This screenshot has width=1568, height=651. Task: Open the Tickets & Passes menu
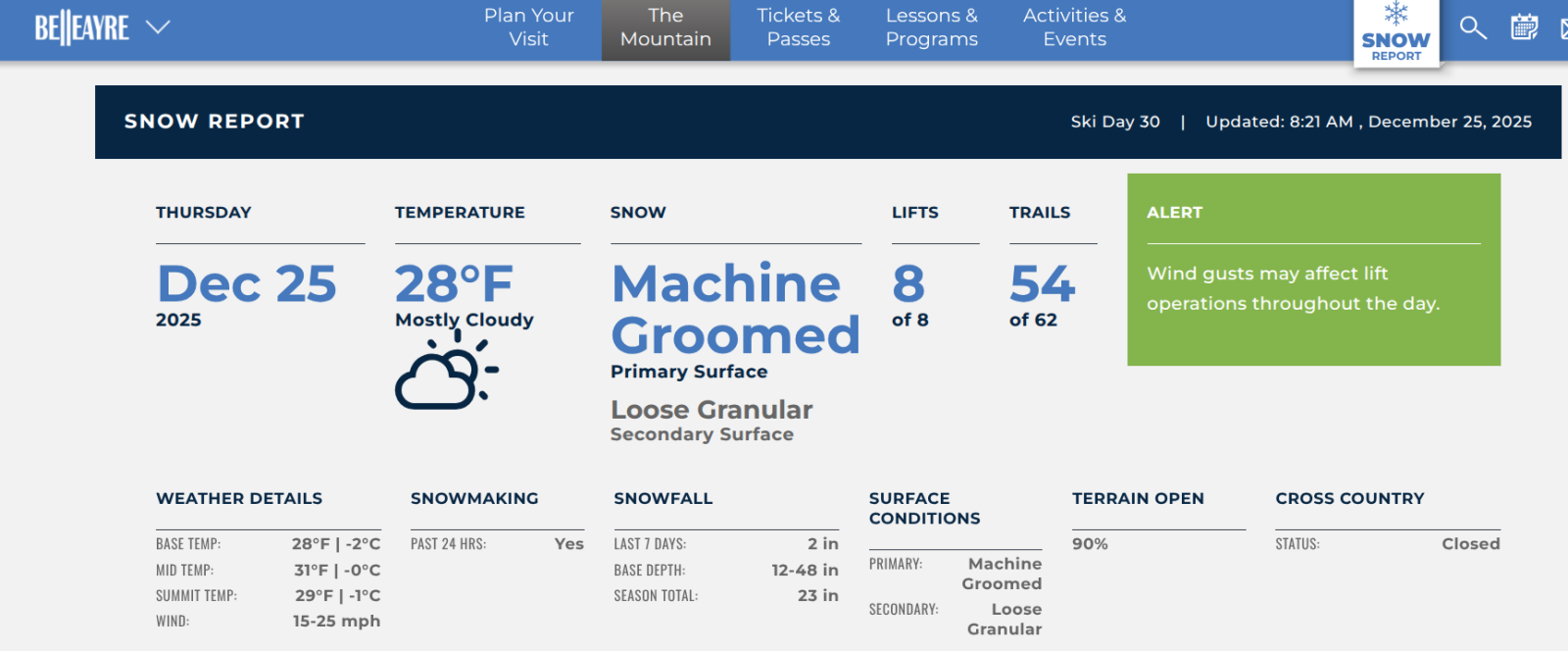[x=798, y=27]
